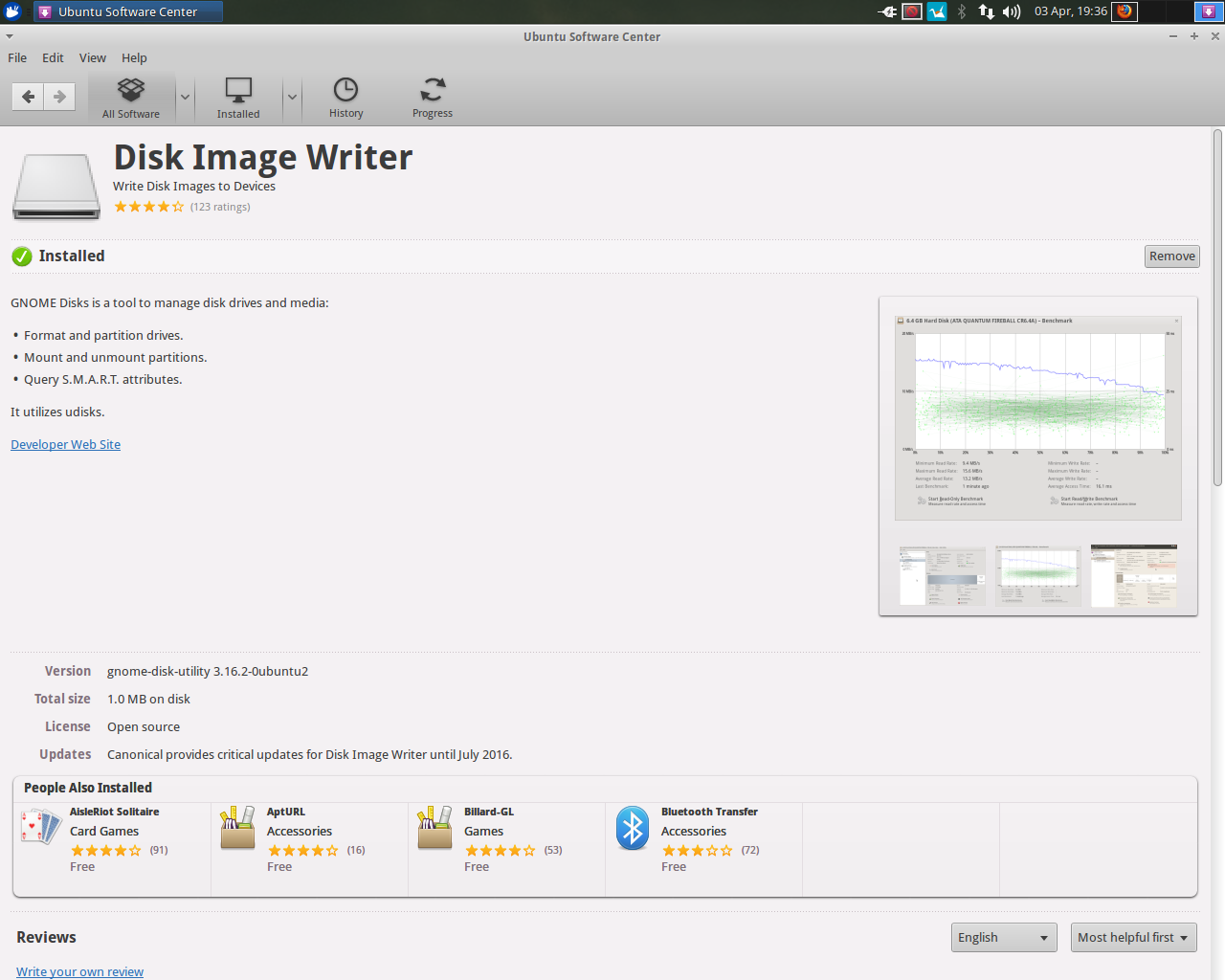Enlarge the main benchmark screenshot
This screenshot has width=1225, height=980.
(x=1038, y=417)
